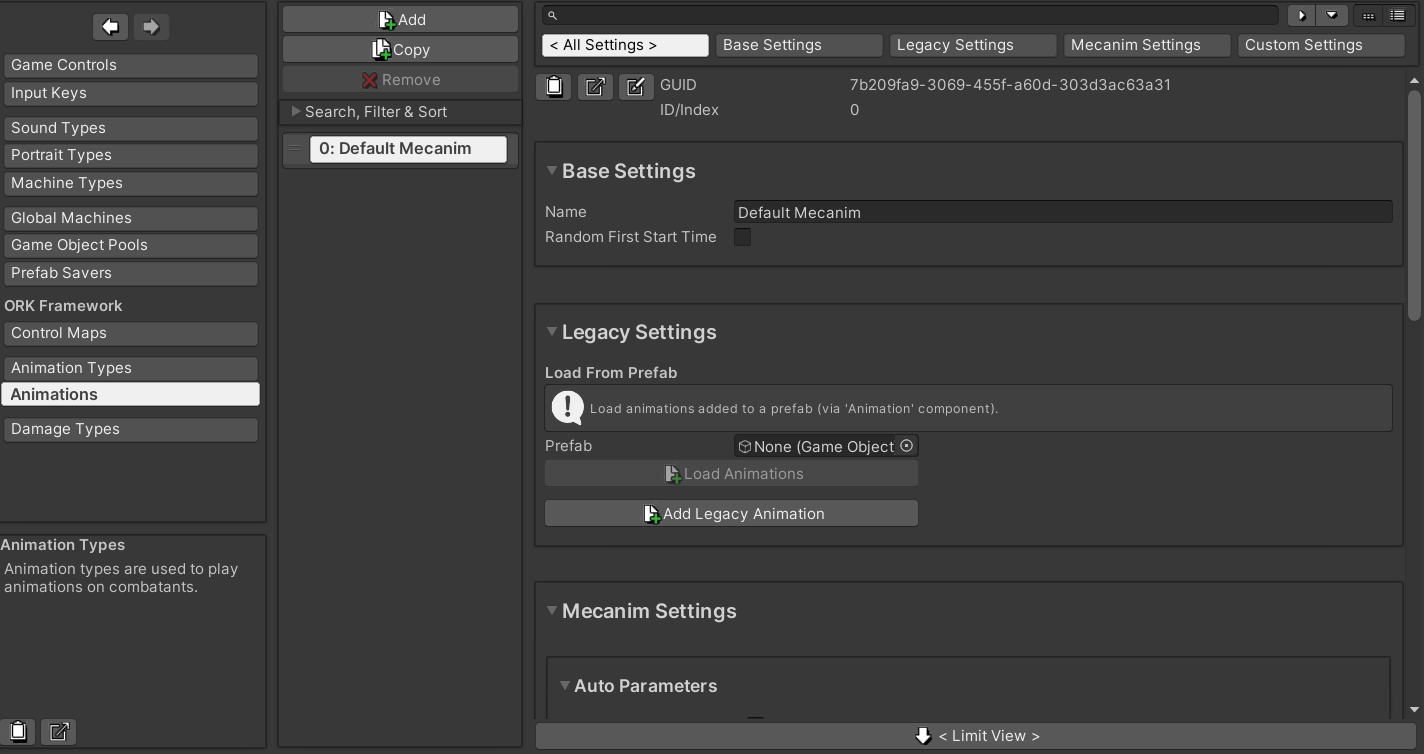The height and width of the screenshot is (754, 1424).
Task: Switch to Mecanim Settings tab
Action: 1147,45
